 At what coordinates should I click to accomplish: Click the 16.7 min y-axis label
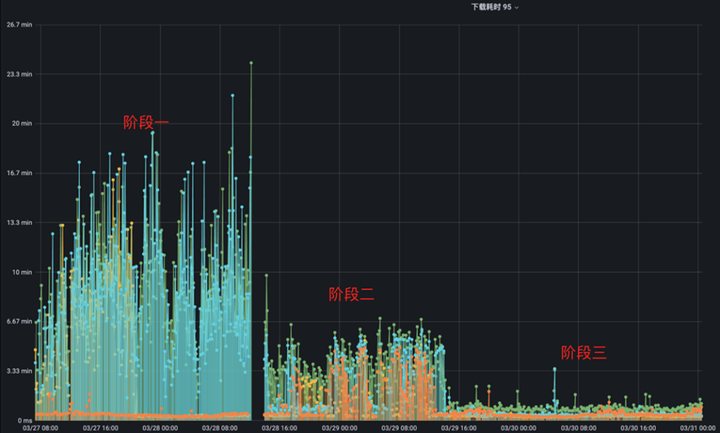point(19,173)
